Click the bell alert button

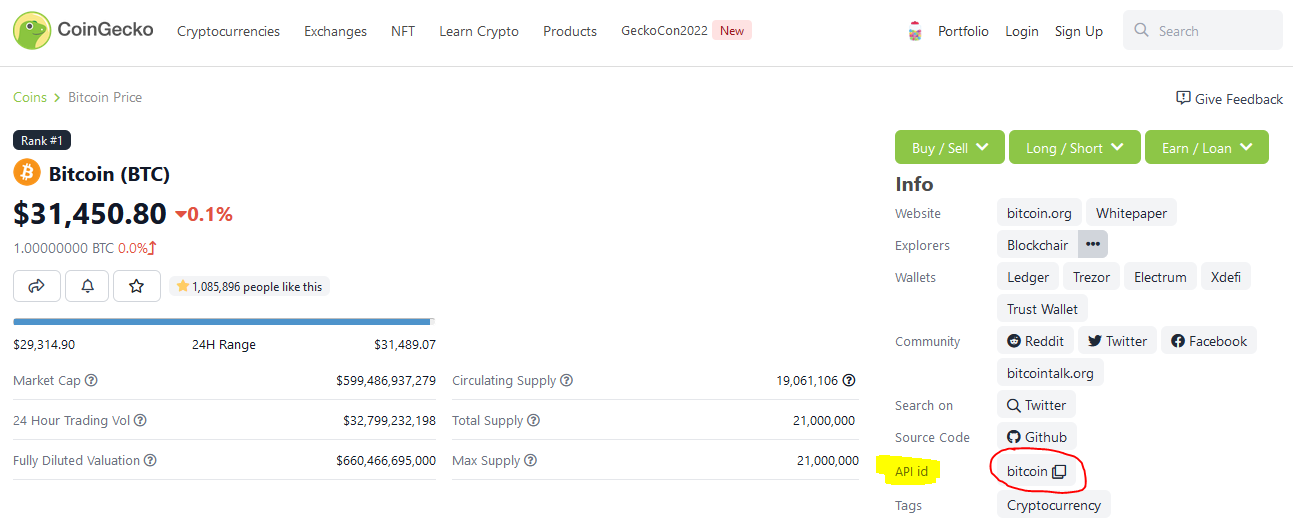[87, 286]
